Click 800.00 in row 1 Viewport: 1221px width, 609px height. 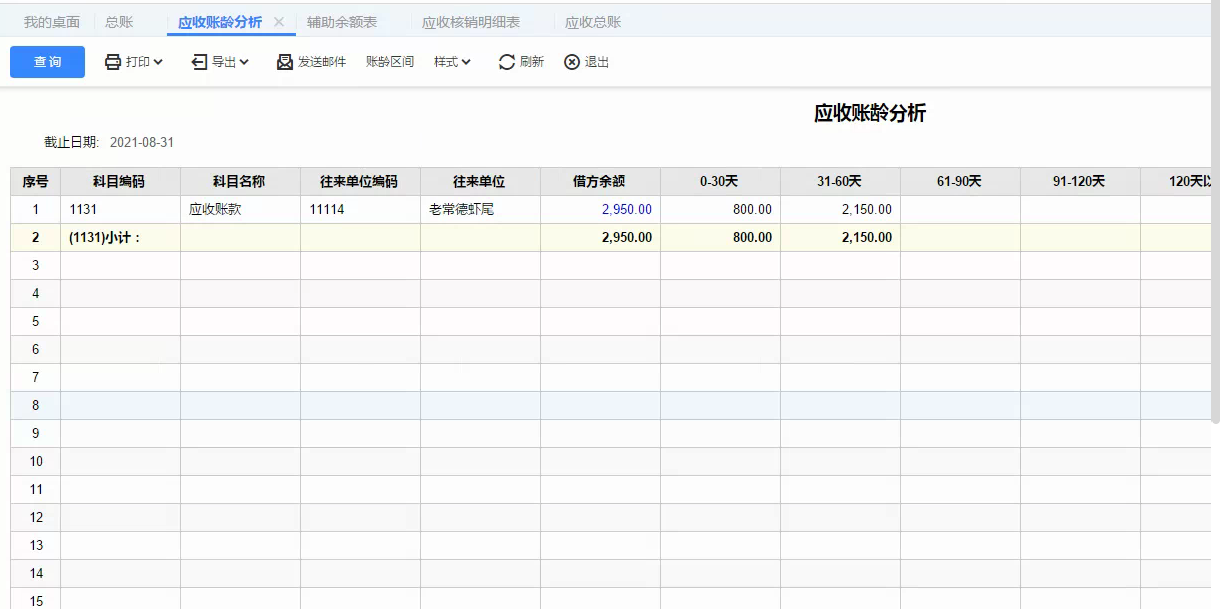point(752,209)
